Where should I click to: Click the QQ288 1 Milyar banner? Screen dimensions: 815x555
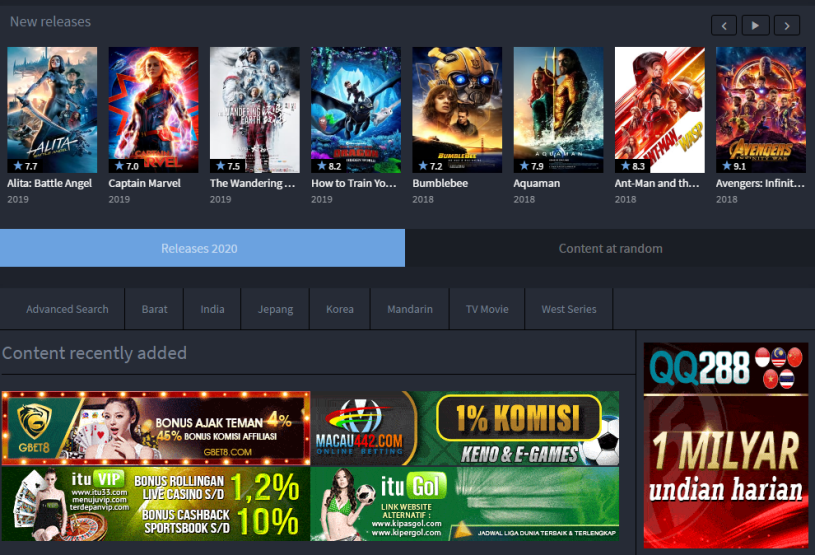726,445
